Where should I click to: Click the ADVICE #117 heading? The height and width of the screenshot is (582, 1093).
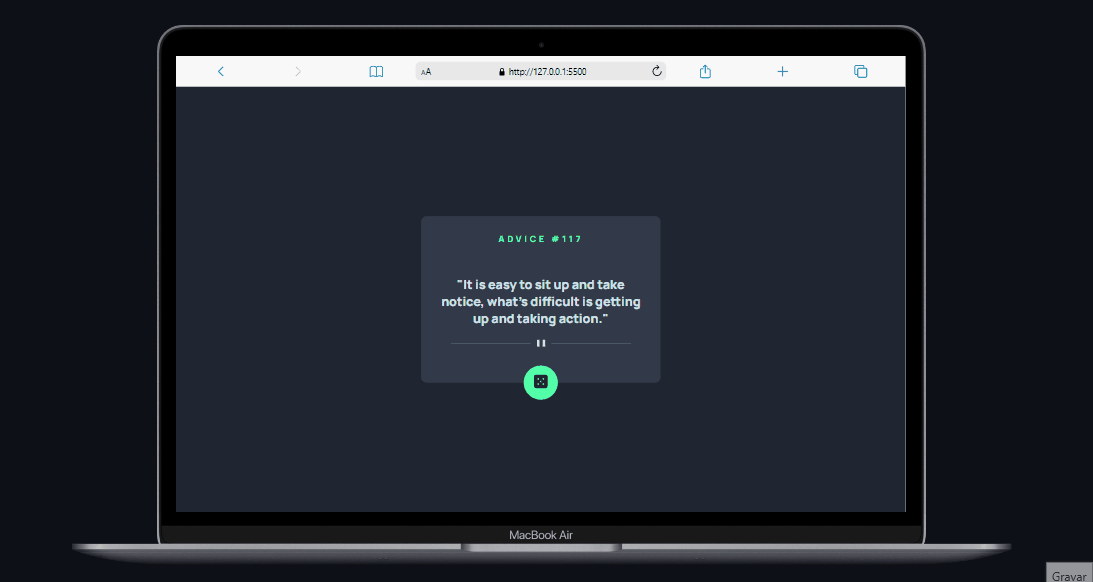coord(540,239)
